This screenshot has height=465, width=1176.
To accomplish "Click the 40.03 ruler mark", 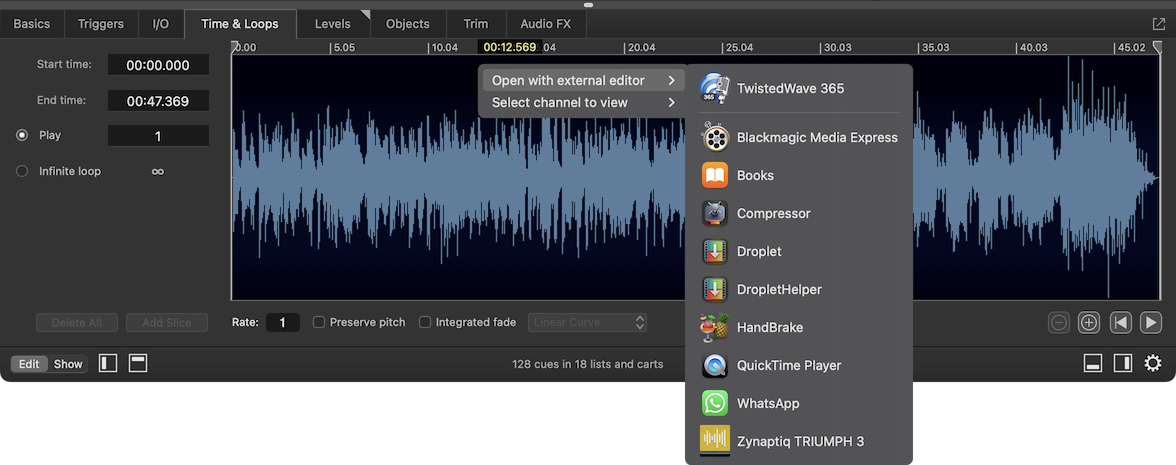I will pos(1032,47).
